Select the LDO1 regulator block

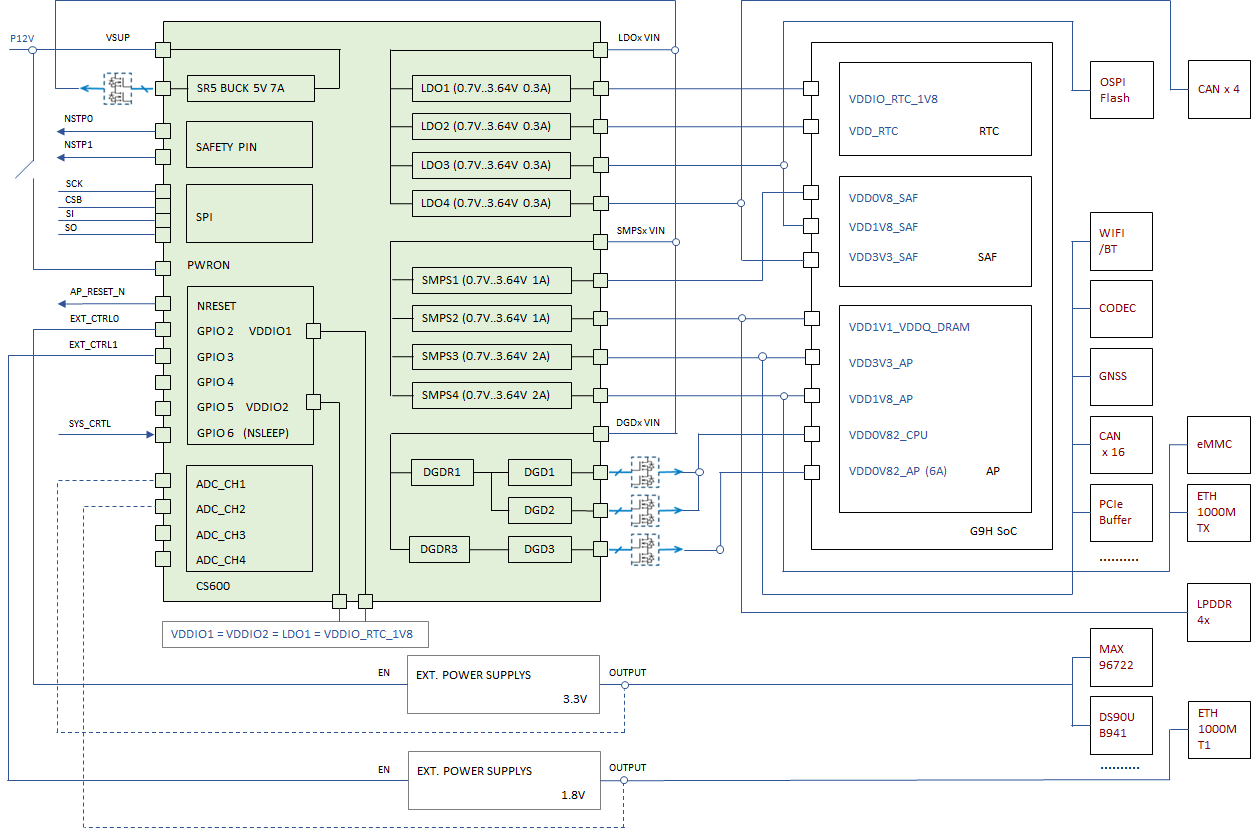tap(491, 88)
